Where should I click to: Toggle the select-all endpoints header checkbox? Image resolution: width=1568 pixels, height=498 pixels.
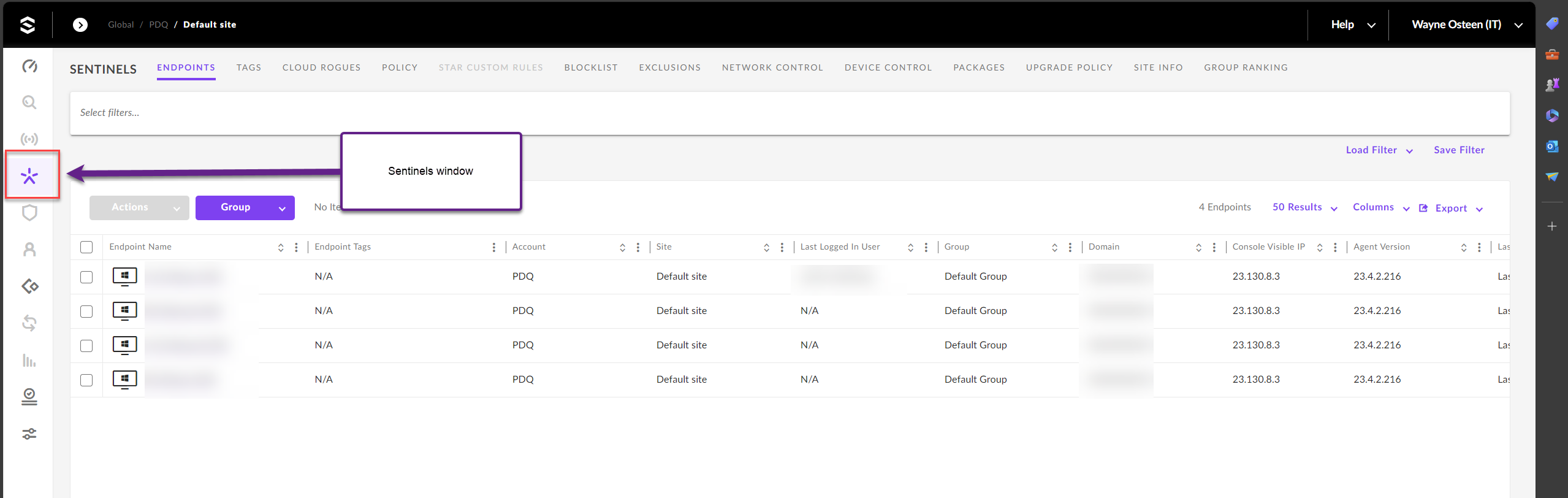86,247
